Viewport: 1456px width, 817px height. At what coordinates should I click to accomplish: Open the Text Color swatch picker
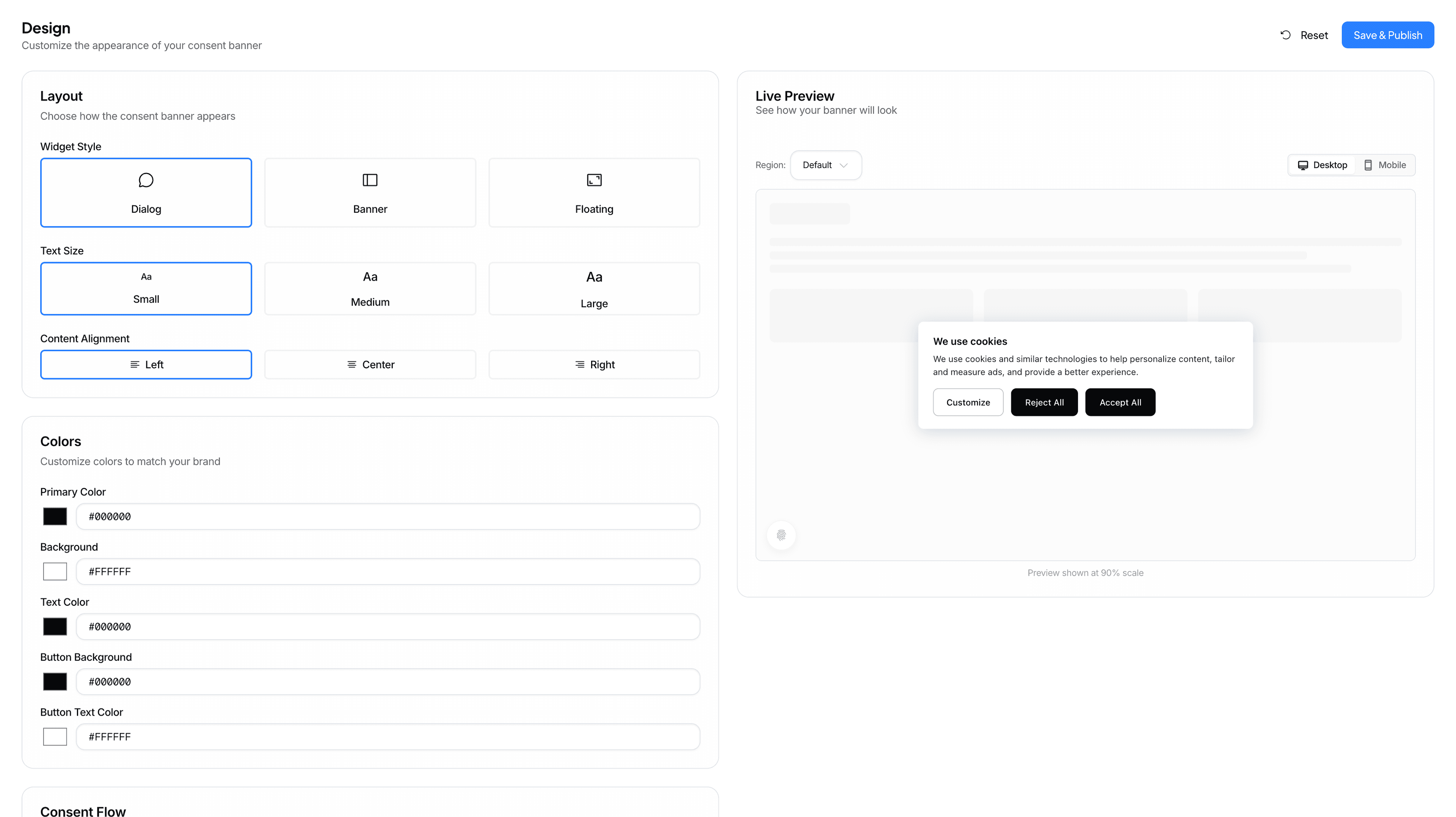coord(55,627)
